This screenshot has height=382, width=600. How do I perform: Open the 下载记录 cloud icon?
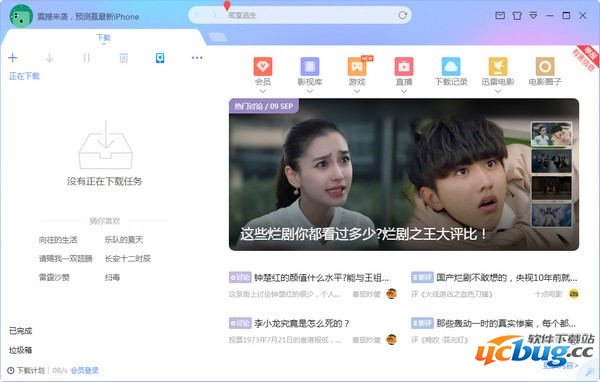pos(451,67)
